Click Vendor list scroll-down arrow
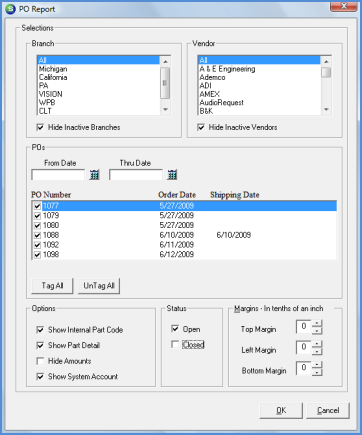Screen dimensions: 362x435 click(326, 109)
